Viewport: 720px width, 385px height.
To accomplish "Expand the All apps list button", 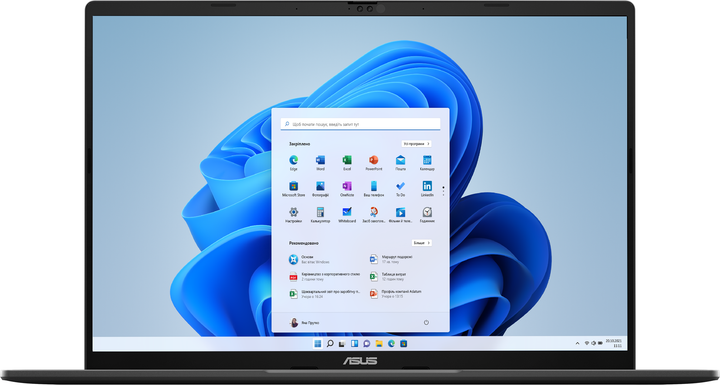I will coord(416,144).
